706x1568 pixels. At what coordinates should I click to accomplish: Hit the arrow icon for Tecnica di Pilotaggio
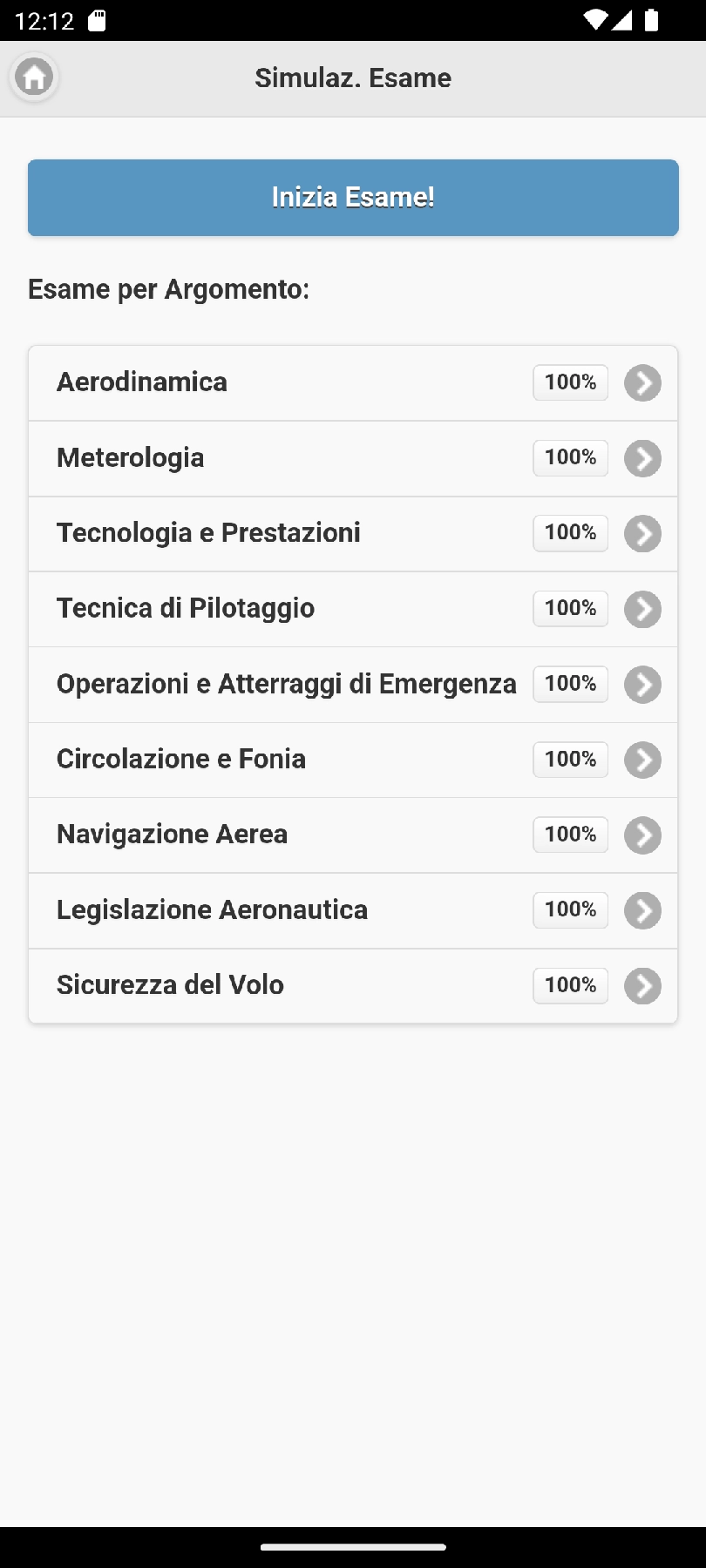(642, 609)
